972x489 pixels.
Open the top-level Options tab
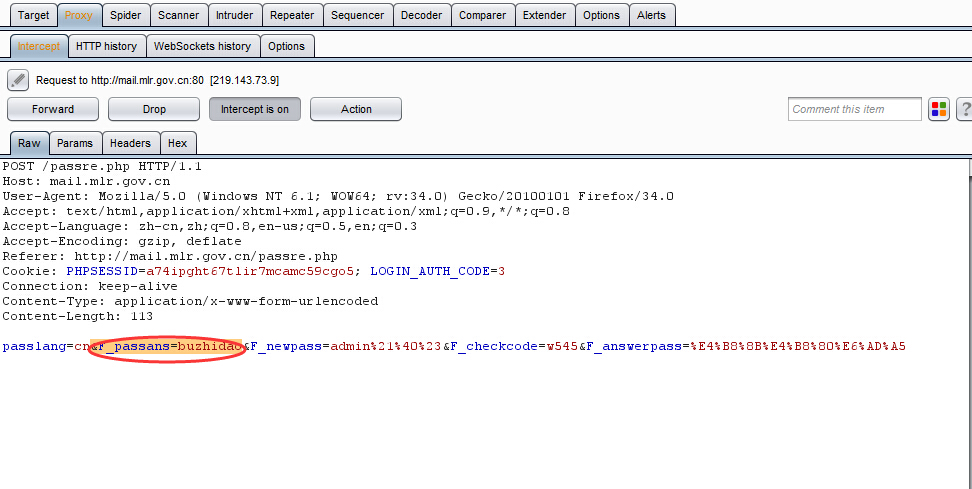601,15
